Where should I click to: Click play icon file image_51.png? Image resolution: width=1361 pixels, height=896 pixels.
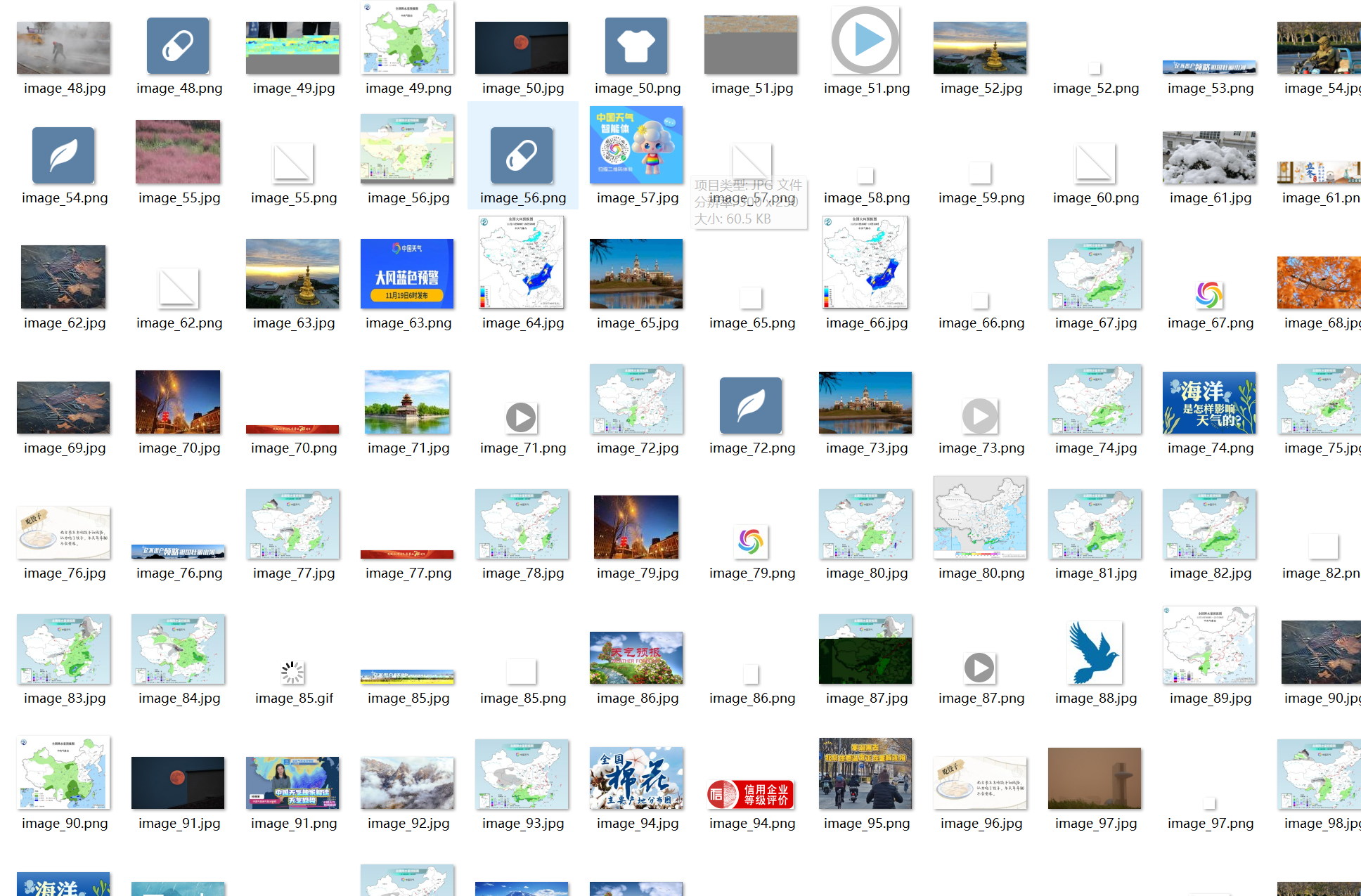click(x=865, y=41)
